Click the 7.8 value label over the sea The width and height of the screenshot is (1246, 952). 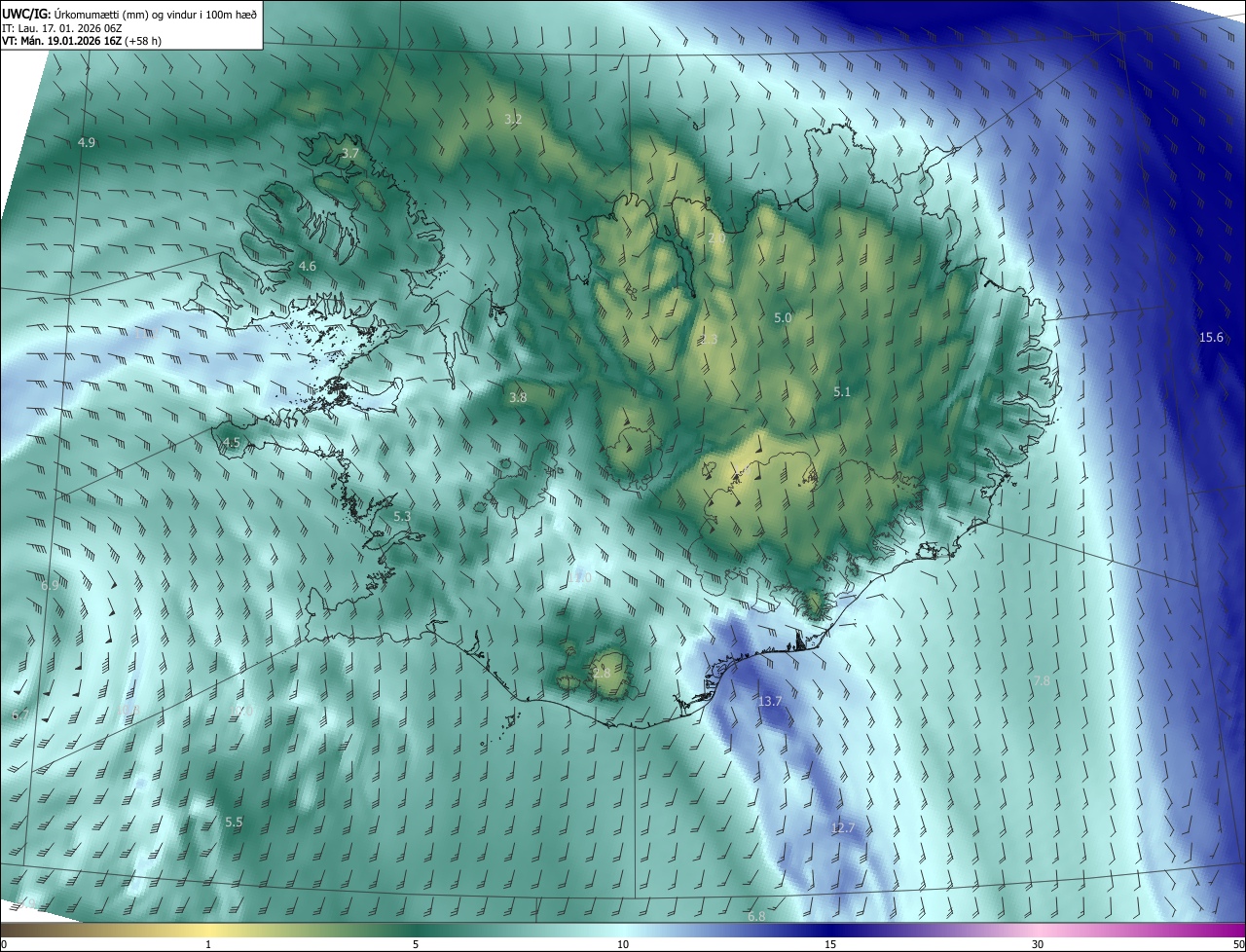(x=1042, y=681)
